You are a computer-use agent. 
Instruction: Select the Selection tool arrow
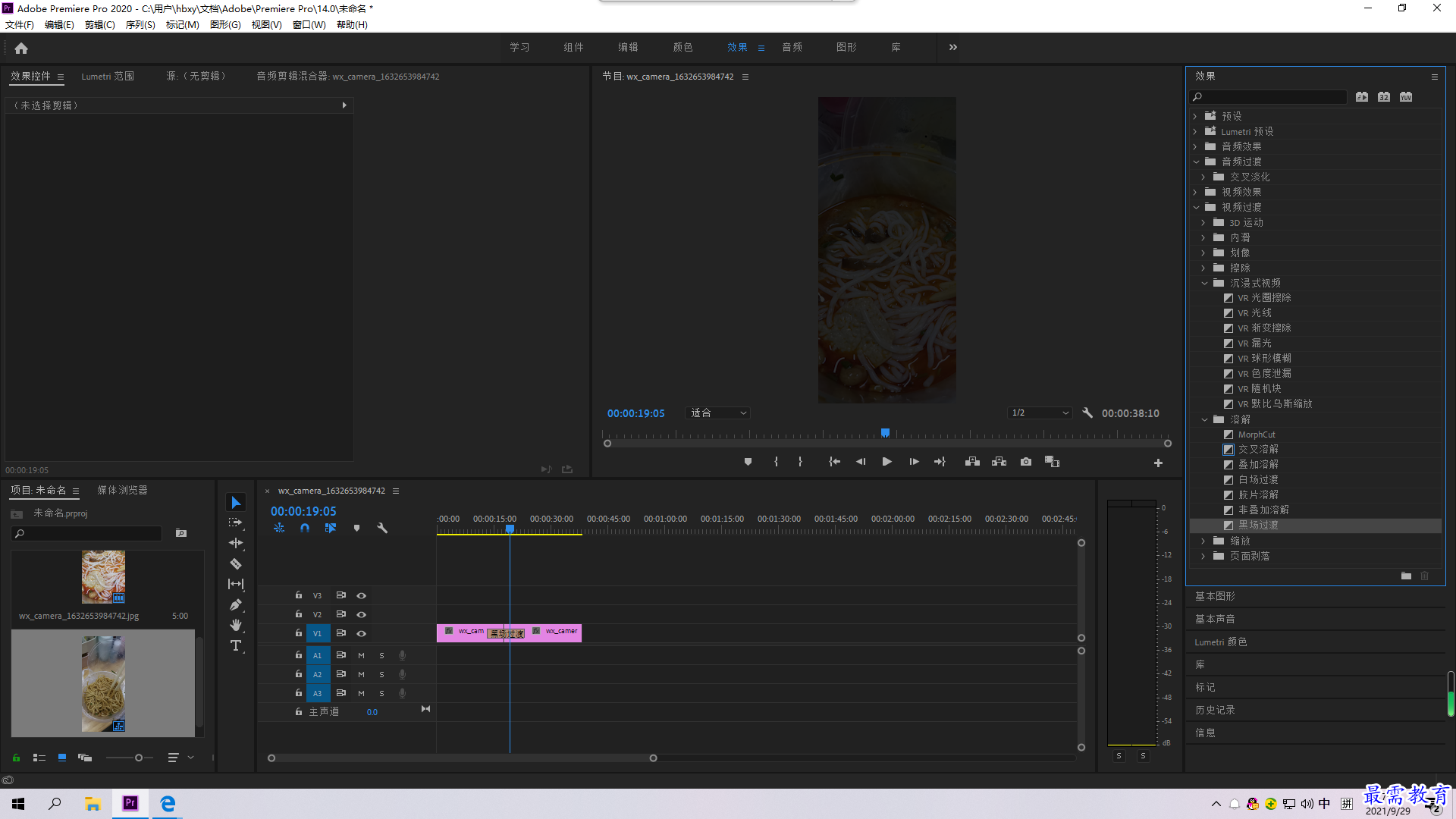coord(236,503)
